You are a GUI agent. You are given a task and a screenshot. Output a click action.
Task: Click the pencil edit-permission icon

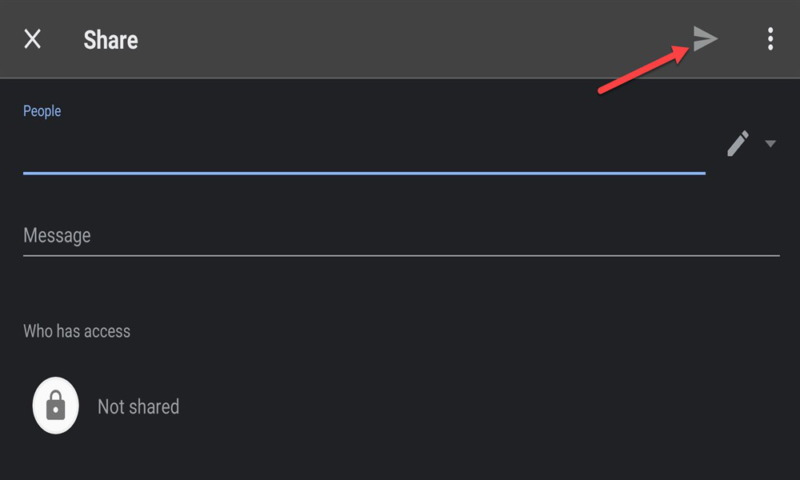[x=738, y=144]
